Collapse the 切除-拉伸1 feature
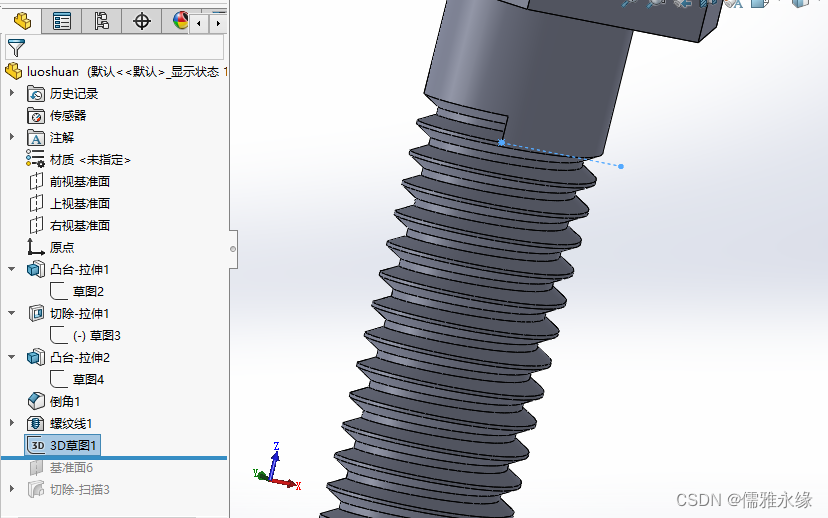 click(x=12, y=313)
